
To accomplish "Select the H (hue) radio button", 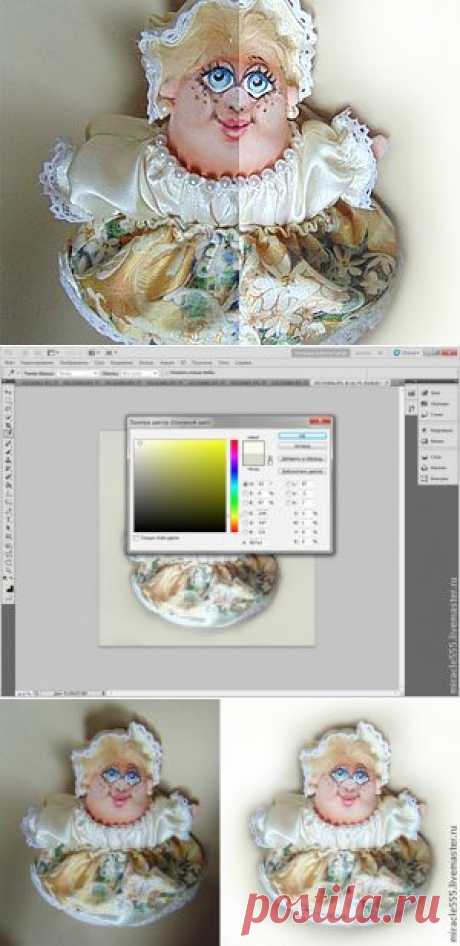I will (x=246, y=483).
